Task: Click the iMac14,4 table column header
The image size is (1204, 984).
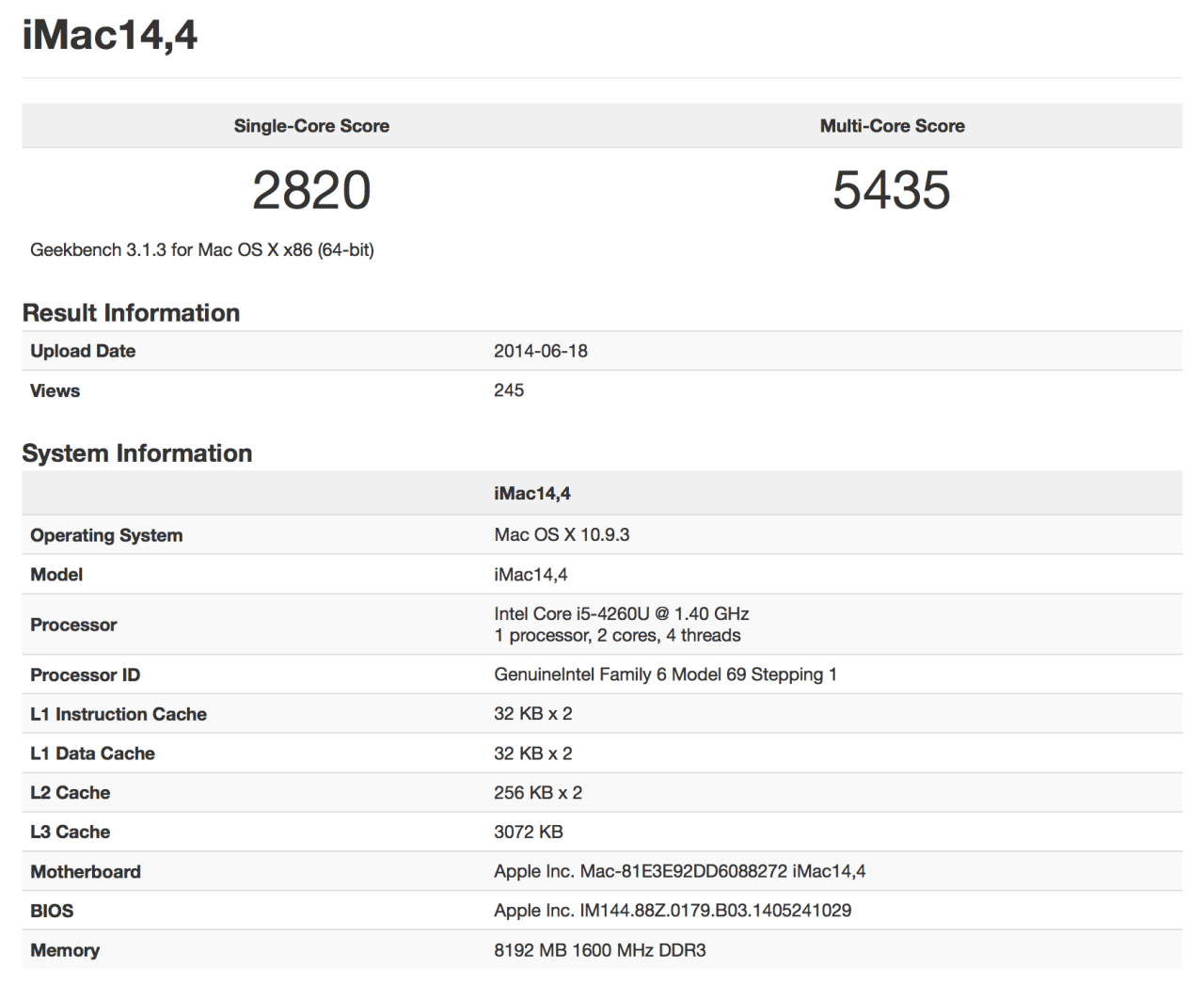Action: point(532,494)
